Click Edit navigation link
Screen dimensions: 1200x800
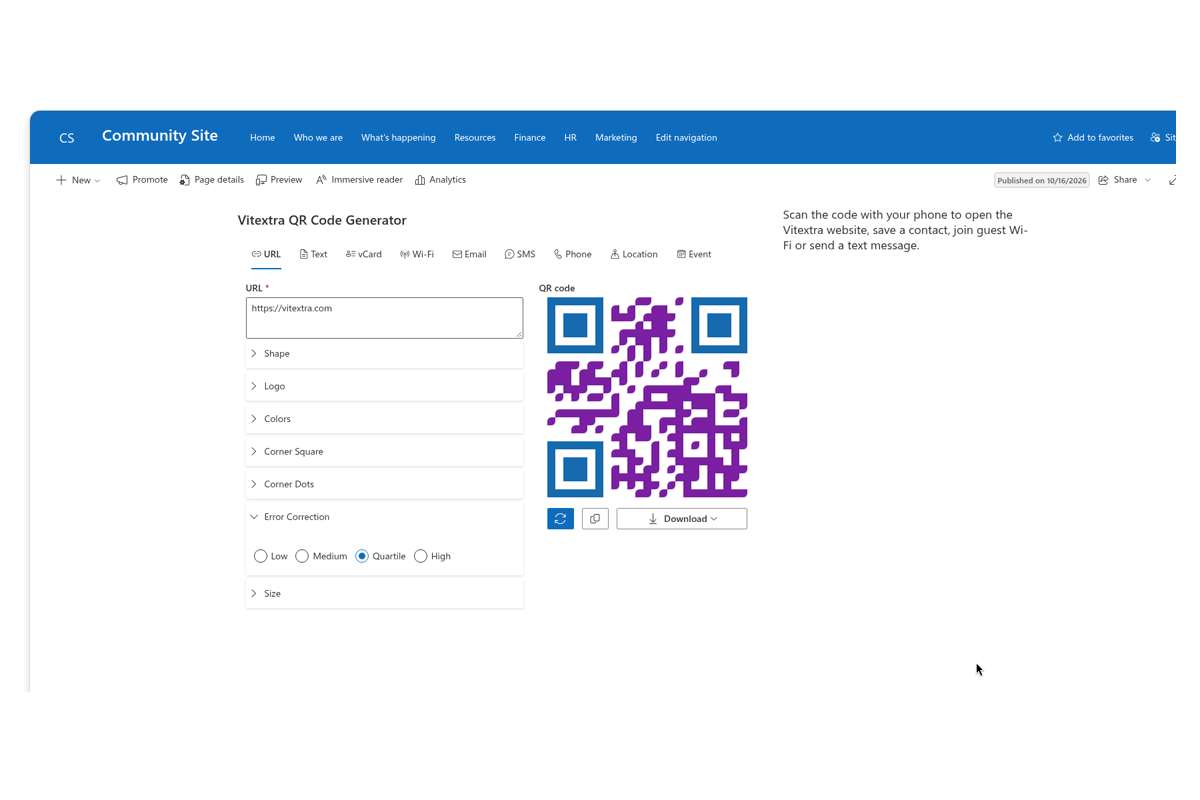686,138
